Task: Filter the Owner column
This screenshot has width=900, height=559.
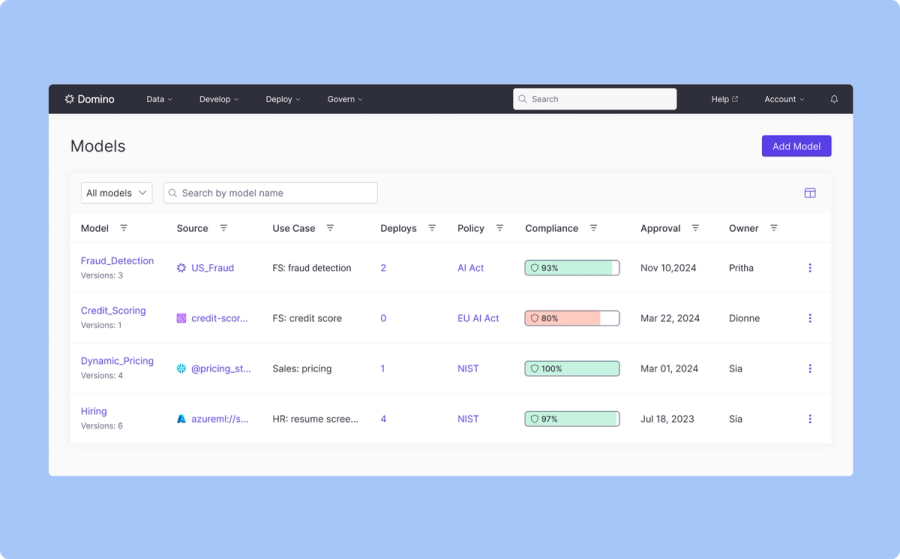Action: click(774, 228)
